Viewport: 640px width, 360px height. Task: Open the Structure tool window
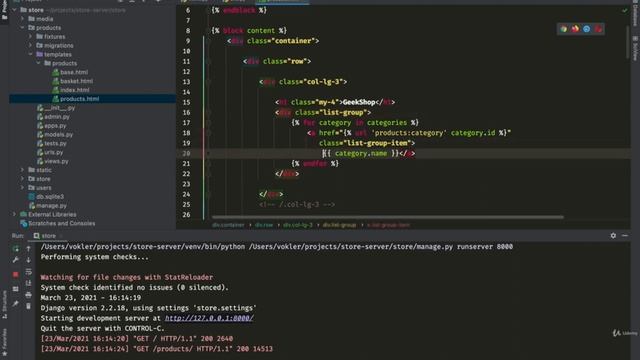point(4,304)
